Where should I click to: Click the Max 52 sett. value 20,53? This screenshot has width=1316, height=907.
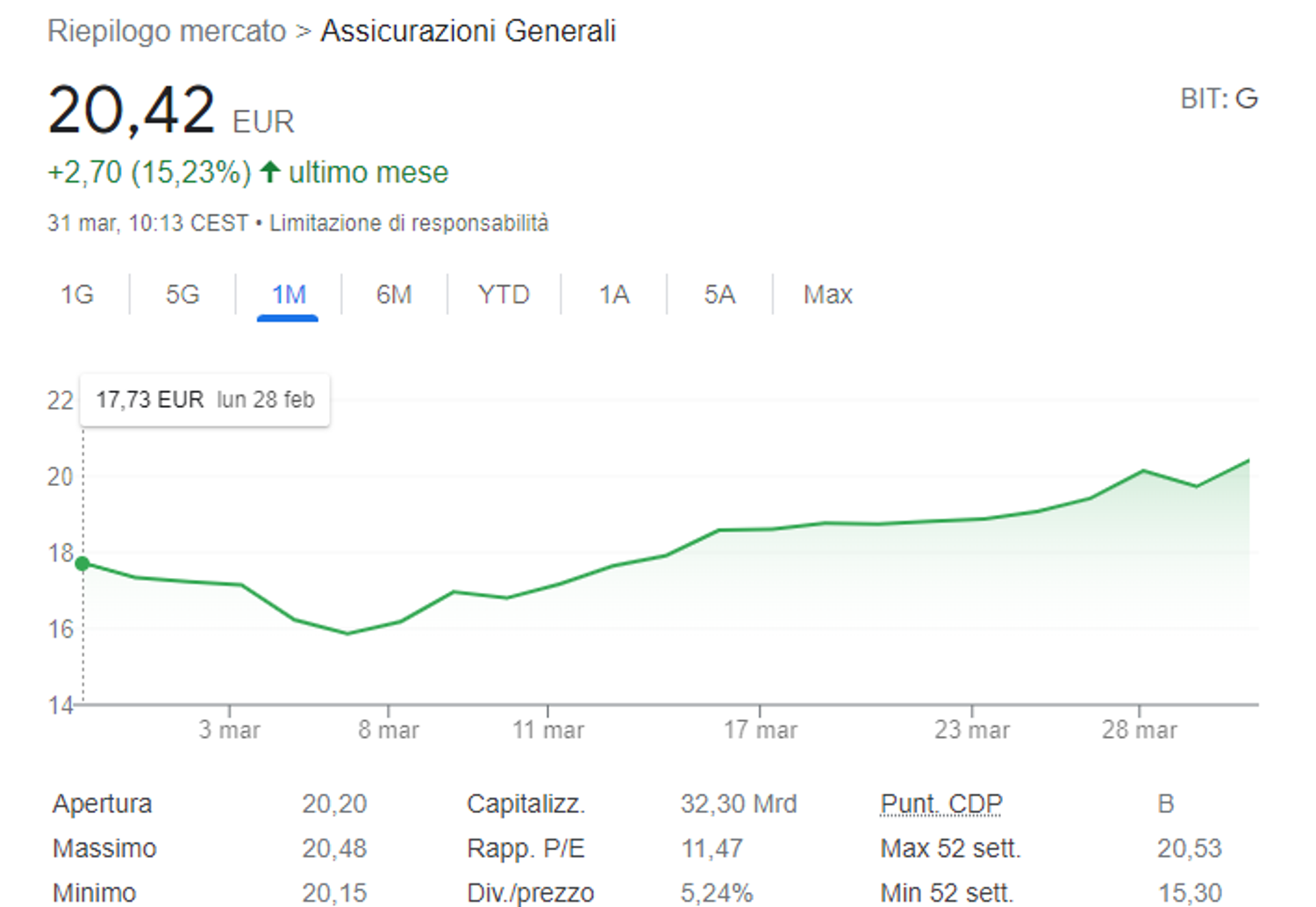click(x=1190, y=848)
